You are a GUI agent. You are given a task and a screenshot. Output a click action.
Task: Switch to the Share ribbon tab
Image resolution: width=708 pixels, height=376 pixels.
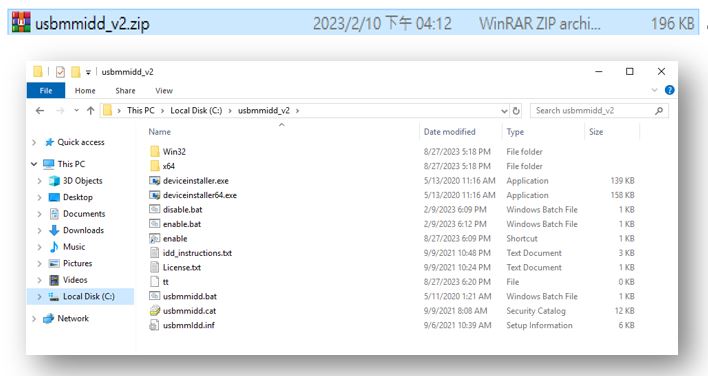(x=125, y=91)
